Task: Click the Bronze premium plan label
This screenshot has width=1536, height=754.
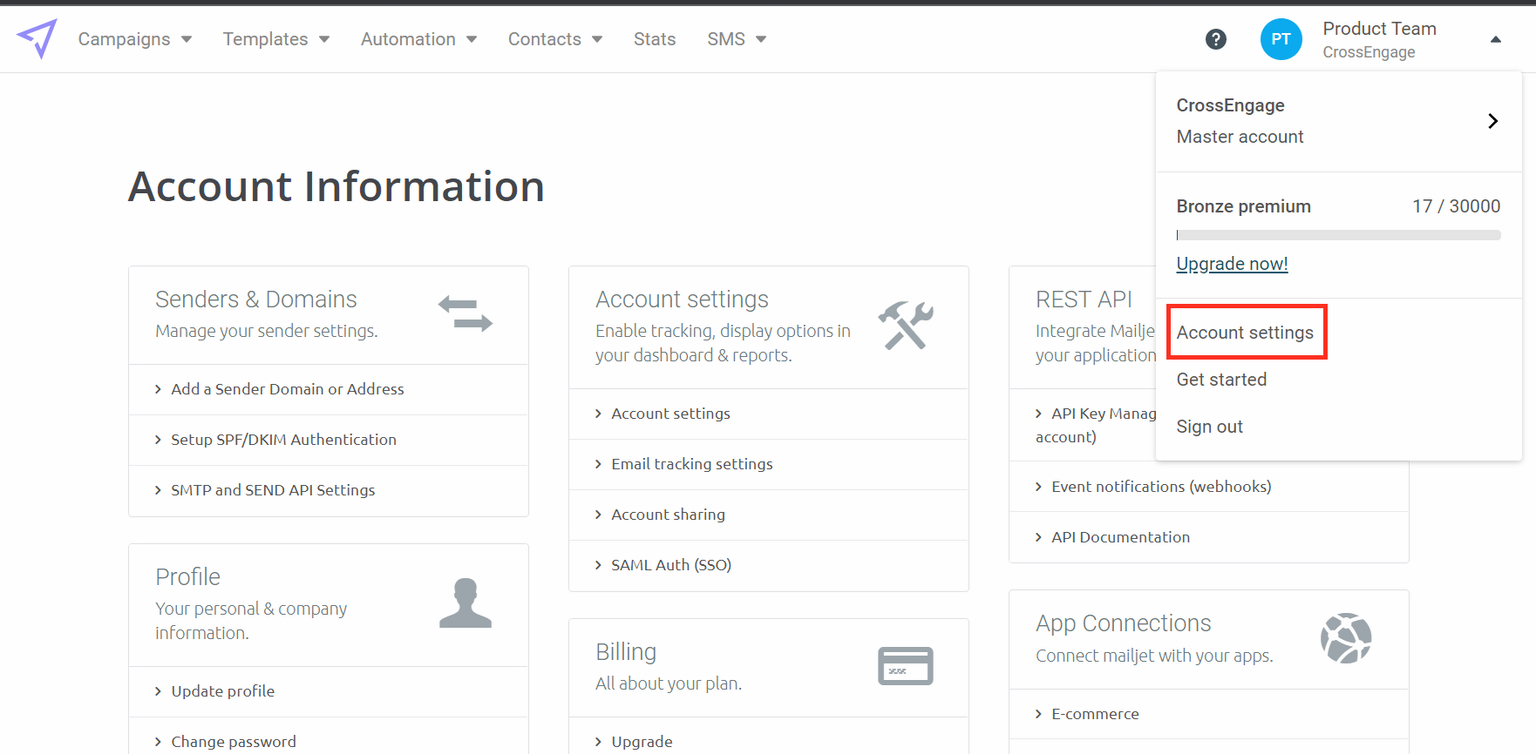Action: point(1244,206)
